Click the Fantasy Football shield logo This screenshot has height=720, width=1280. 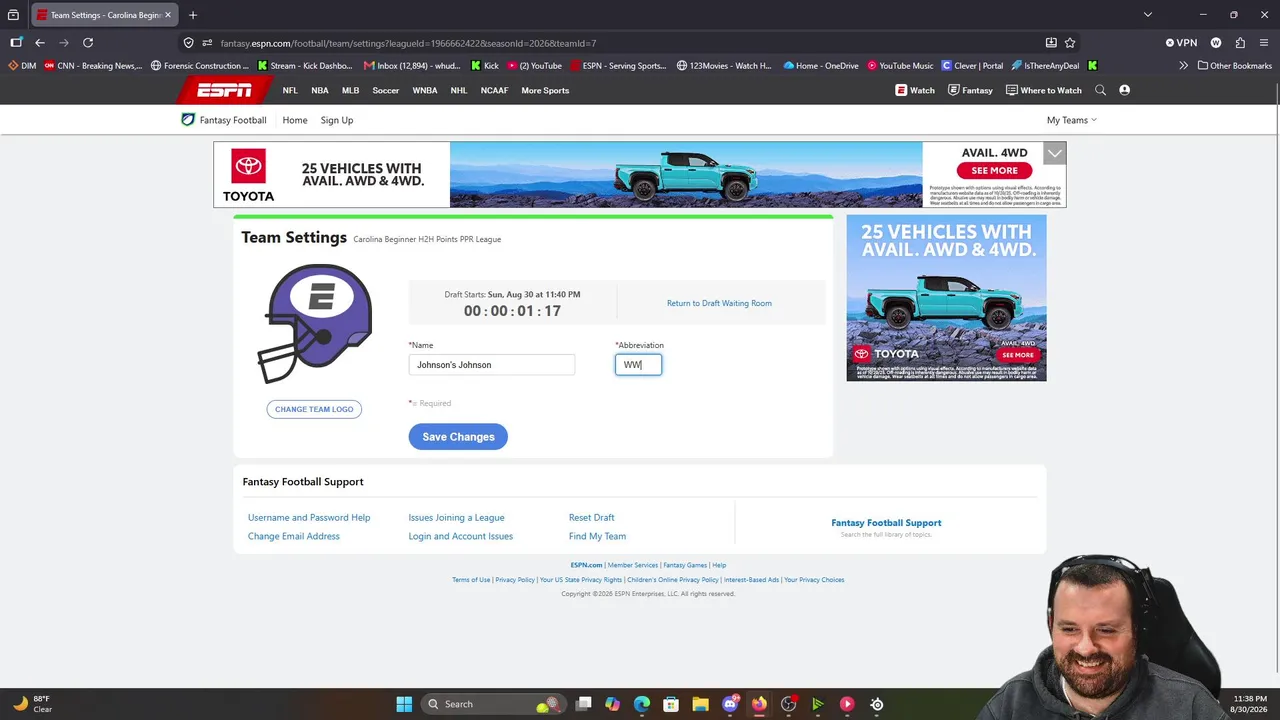click(x=187, y=120)
